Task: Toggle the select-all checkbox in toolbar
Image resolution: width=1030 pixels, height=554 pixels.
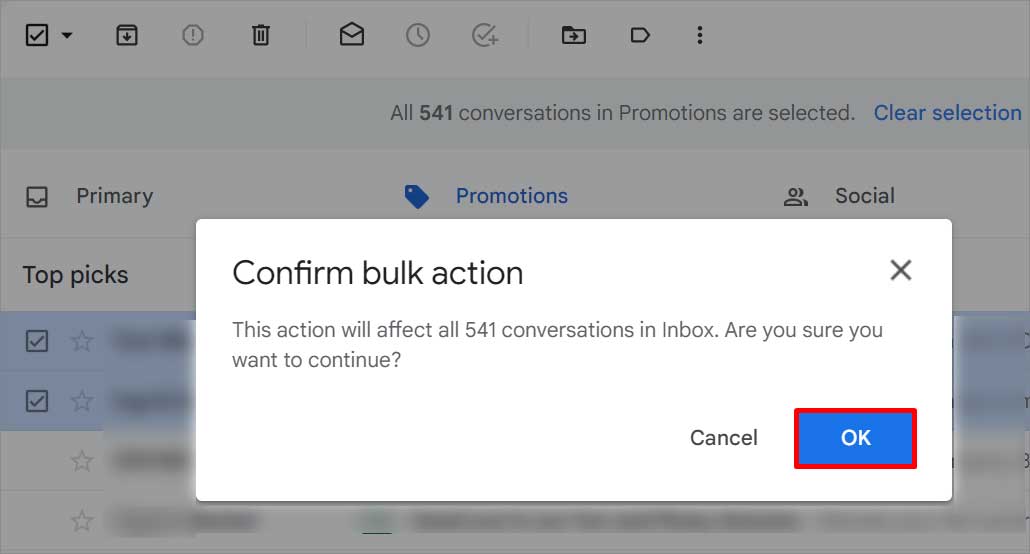Action: coord(37,35)
